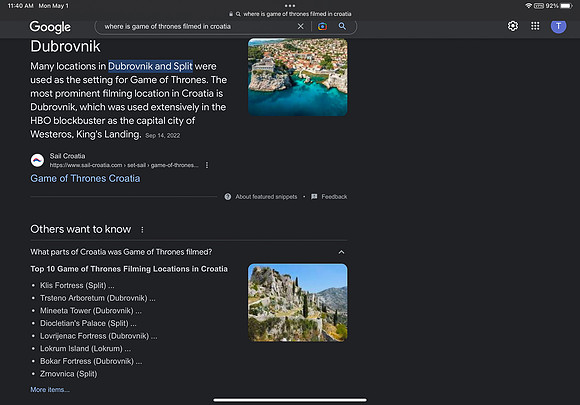
Task: Open the Dubrovnik aerial photo thumbnail
Action: [x=298, y=77]
